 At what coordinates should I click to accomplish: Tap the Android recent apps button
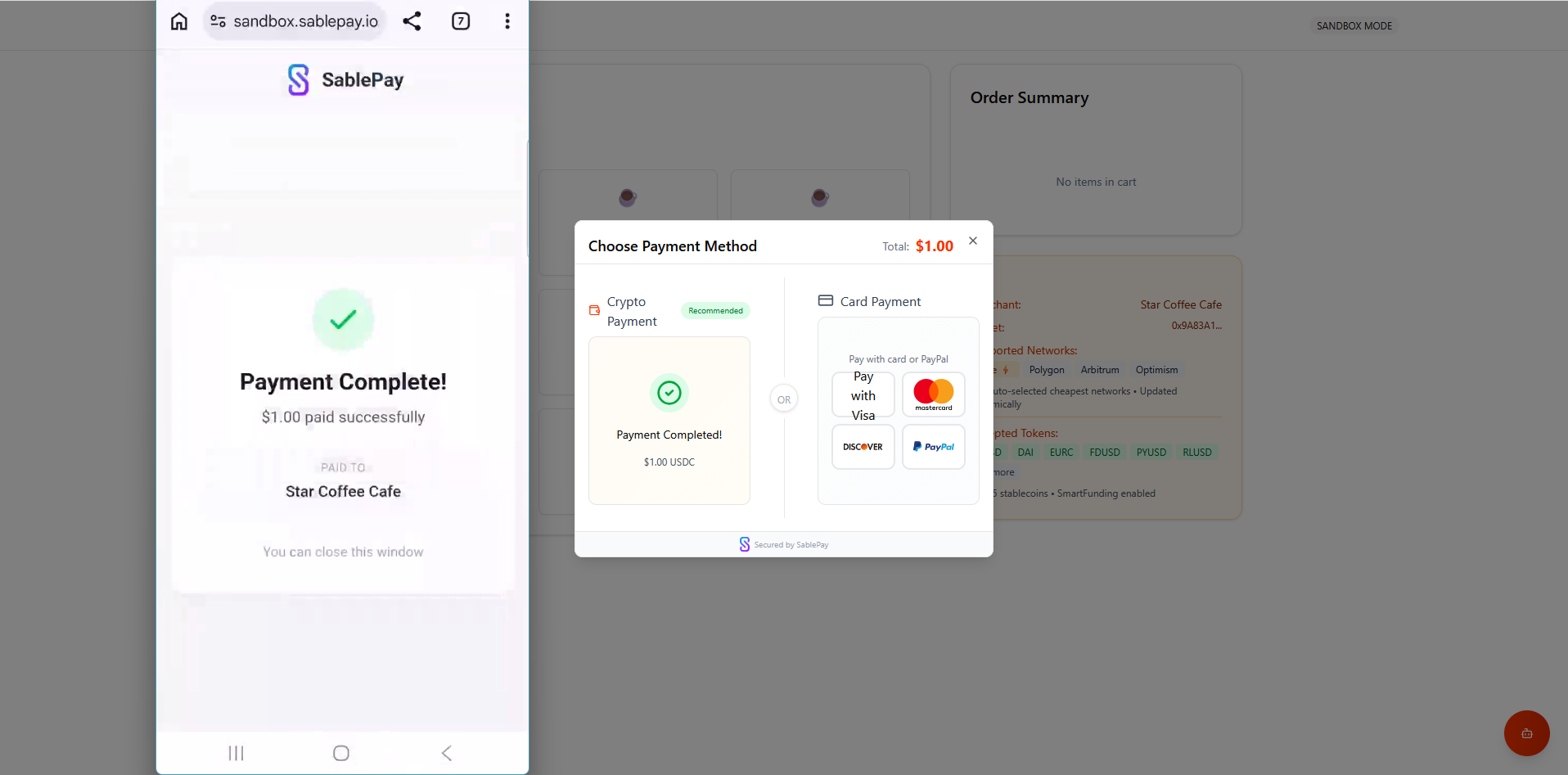[x=237, y=753]
